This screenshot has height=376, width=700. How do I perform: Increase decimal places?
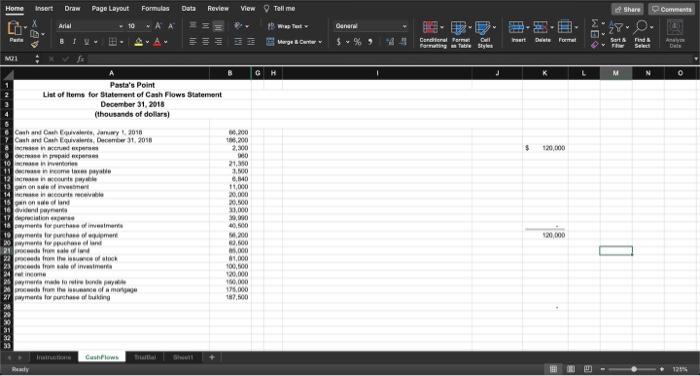(x=390, y=42)
